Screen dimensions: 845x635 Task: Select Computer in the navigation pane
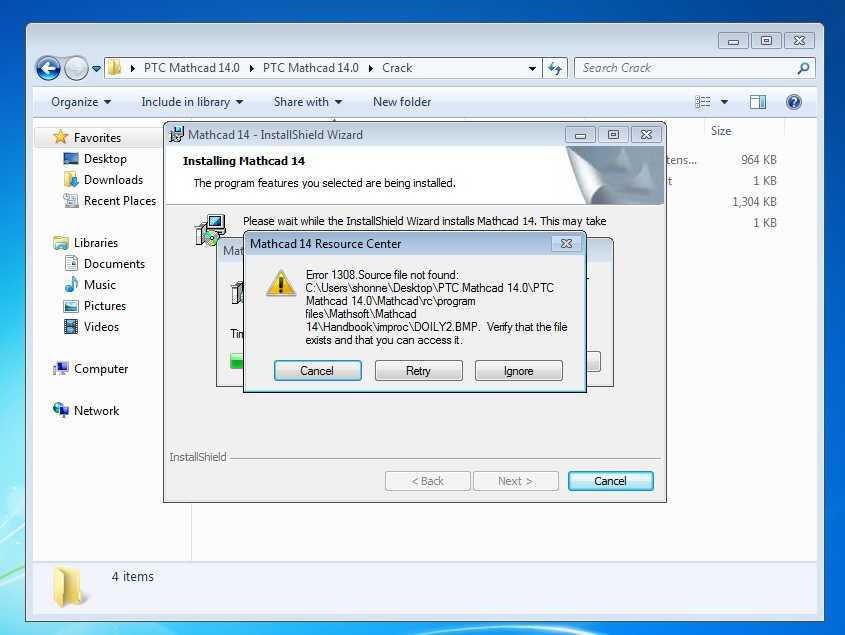pos(101,369)
